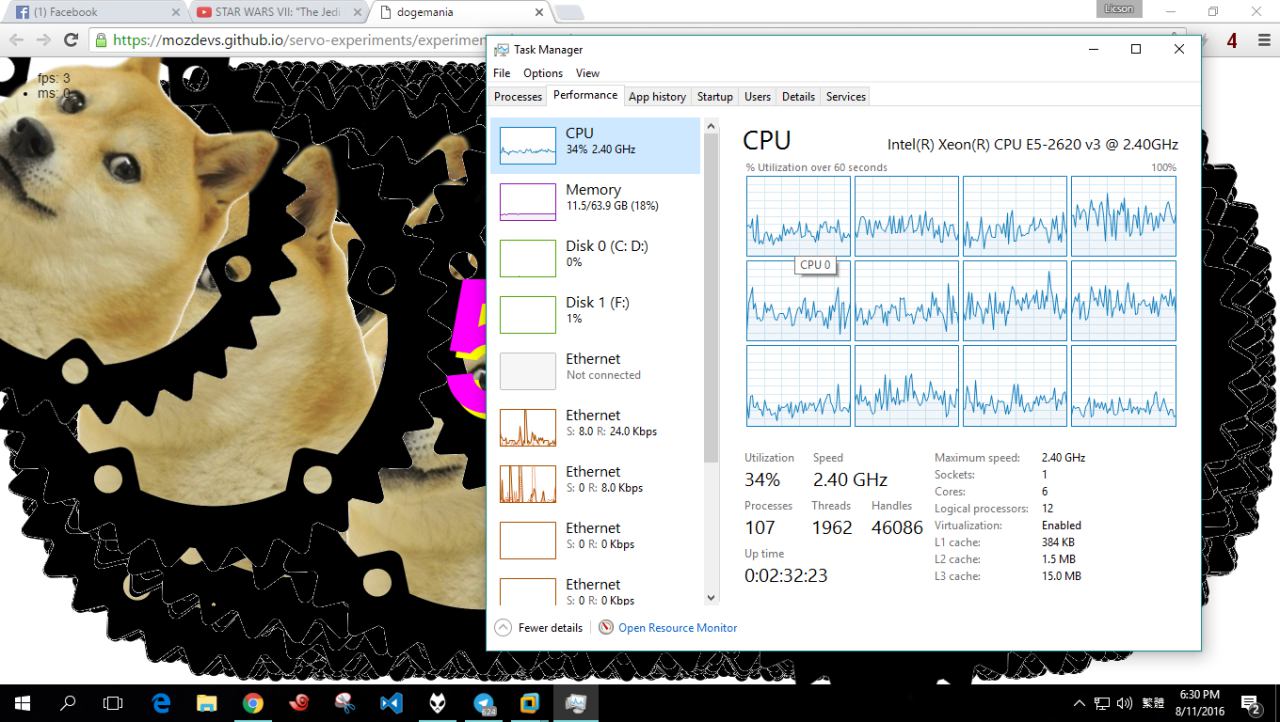Launch Visual Studio Code from taskbar
The image size is (1280, 722).
coord(391,703)
